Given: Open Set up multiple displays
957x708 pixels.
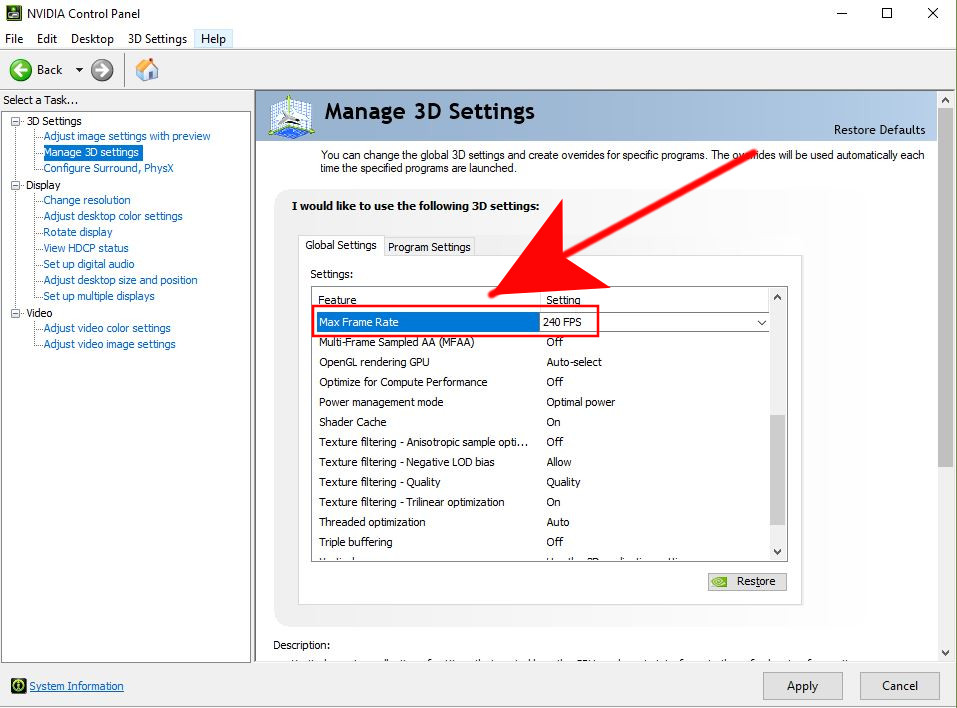Looking at the screenshot, I should [x=99, y=296].
